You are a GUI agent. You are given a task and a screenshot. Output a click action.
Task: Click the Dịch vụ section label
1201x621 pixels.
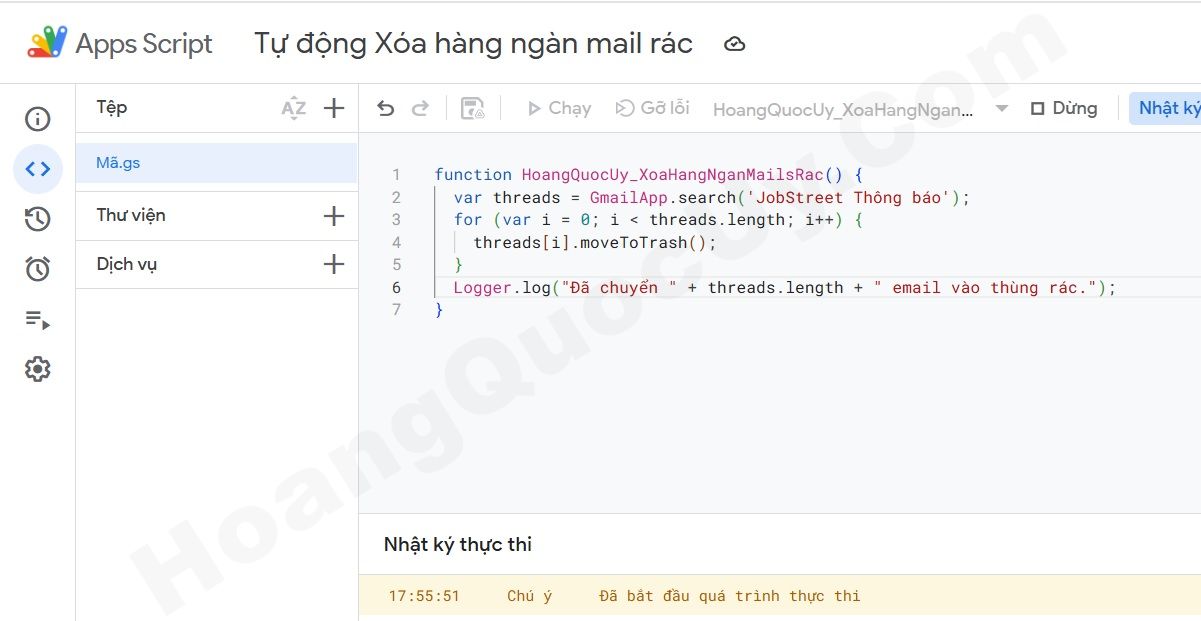pos(127,264)
